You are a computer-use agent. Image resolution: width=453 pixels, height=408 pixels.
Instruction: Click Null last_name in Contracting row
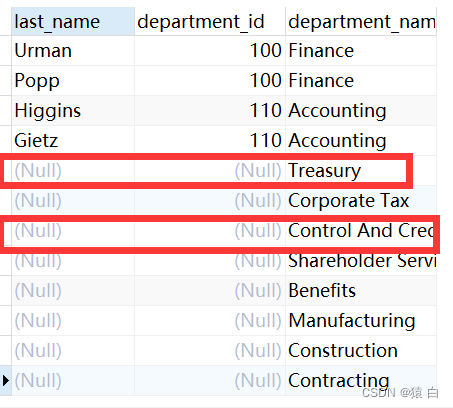coord(73,381)
